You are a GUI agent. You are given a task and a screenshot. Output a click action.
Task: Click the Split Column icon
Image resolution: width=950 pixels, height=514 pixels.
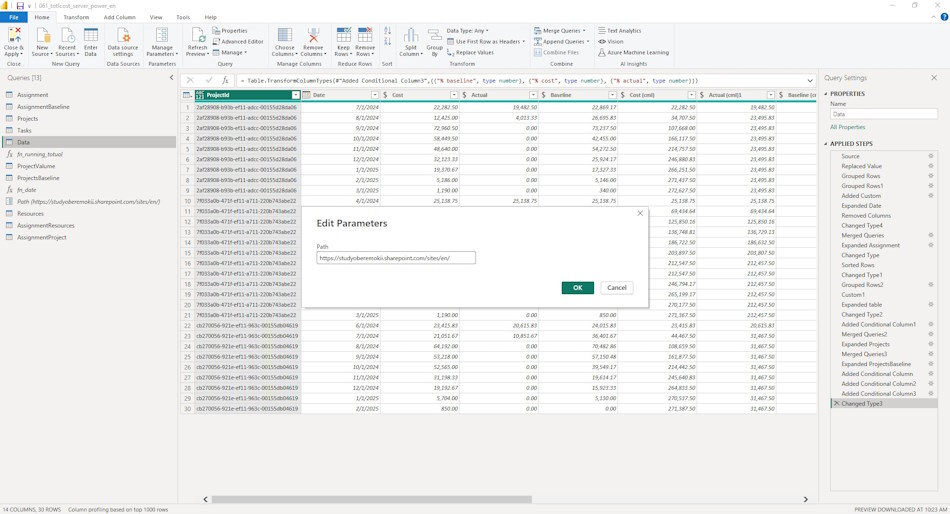pos(411,36)
